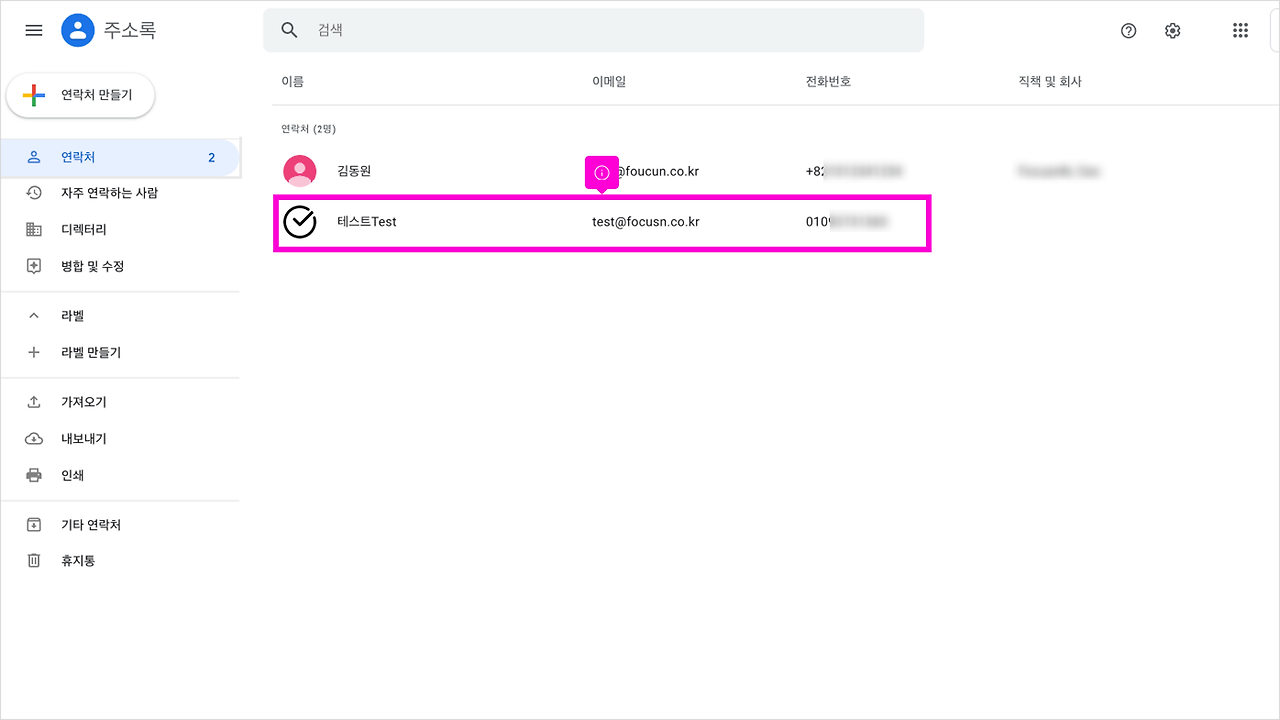Select the 디렉터리 building icon
The image size is (1280, 720).
[x=33, y=229]
